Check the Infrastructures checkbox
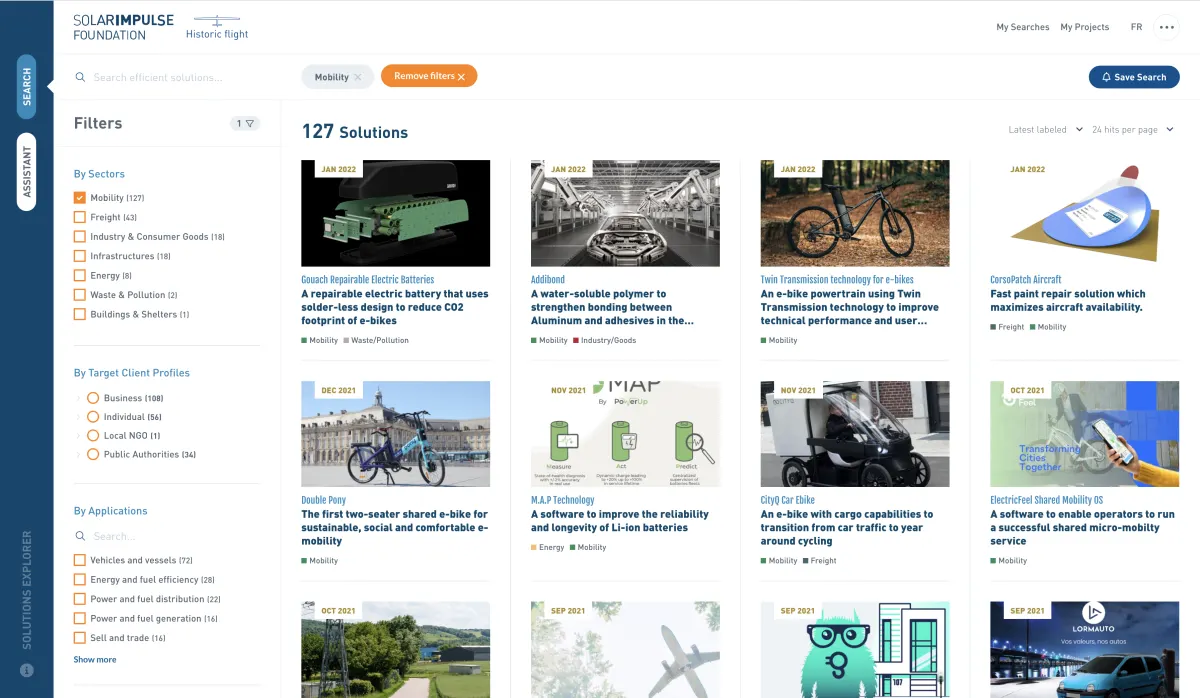Viewport: 1200px width, 698px height. [x=80, y=256]
